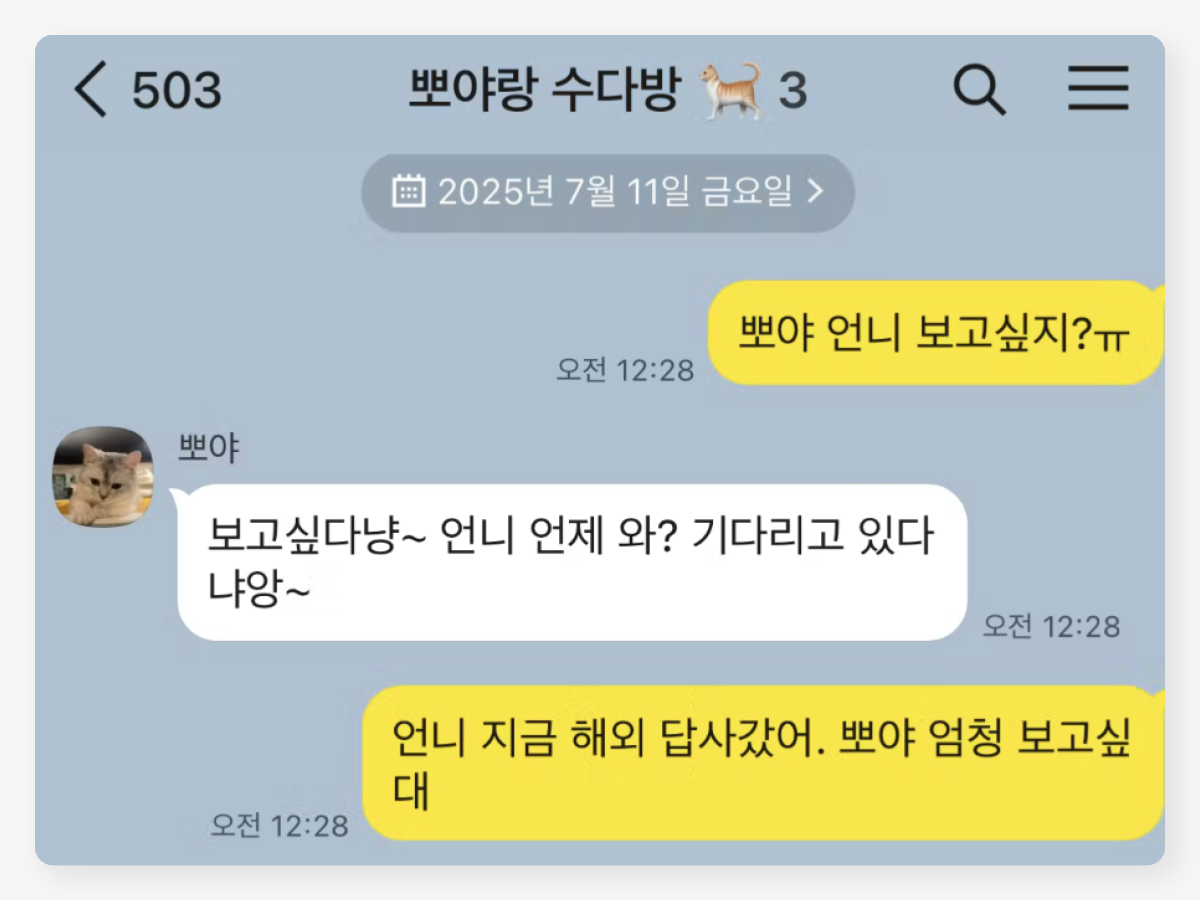Viewport: 1200px width, 900px height.
Task: Expand the date chevron after 금요일
Action: 815,191
